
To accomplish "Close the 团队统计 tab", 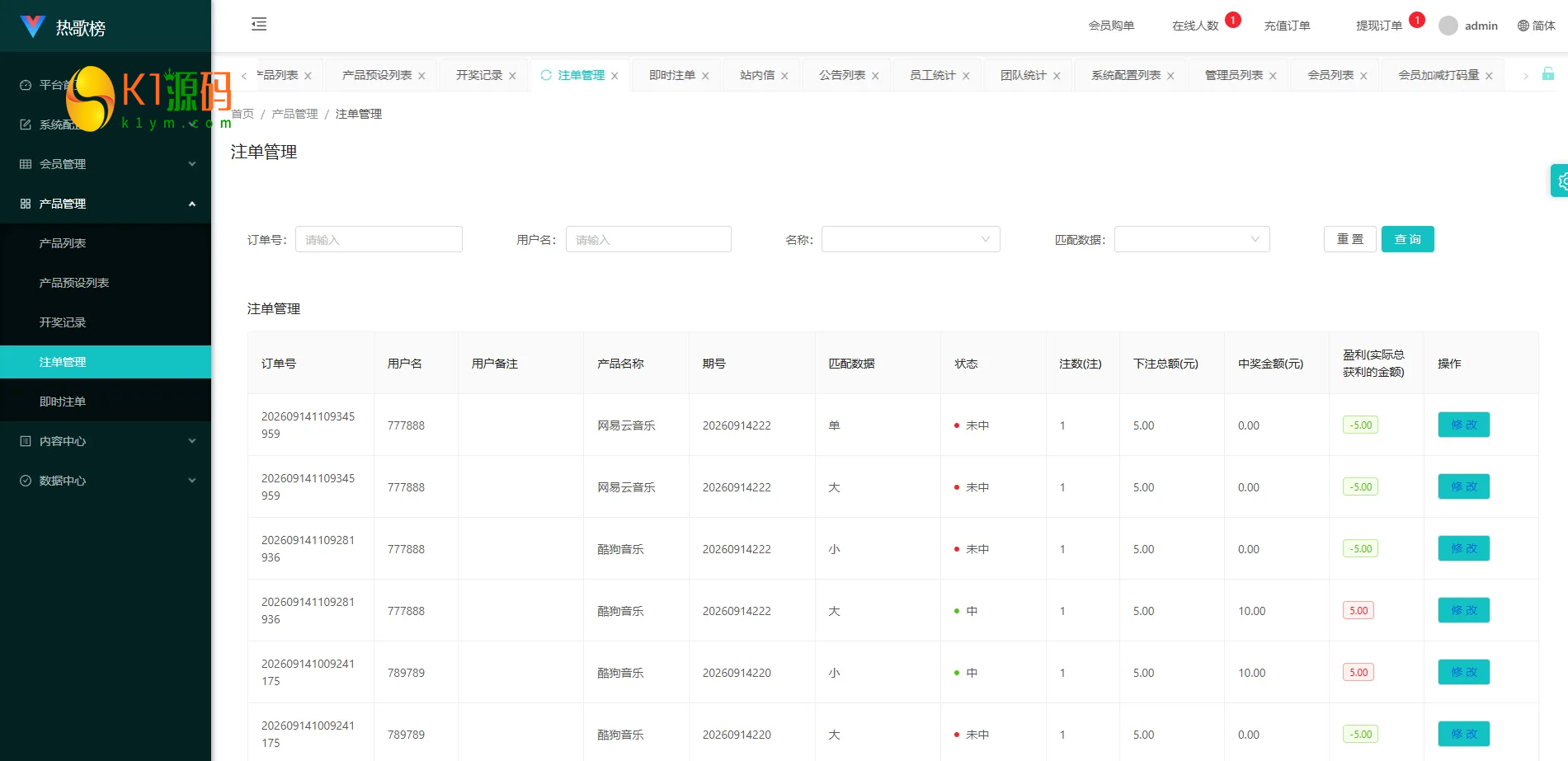I will pyautogui.click(x=1057, y=76).
